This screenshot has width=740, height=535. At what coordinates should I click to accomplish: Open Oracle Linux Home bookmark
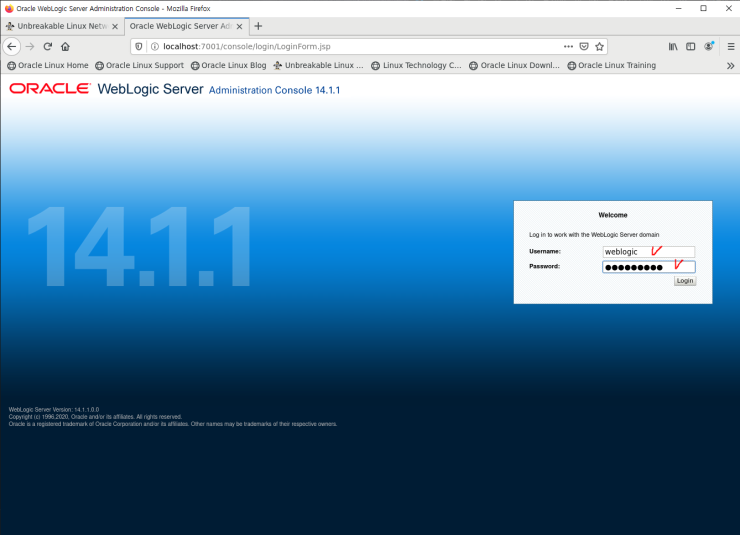click(x=48, y=66)
